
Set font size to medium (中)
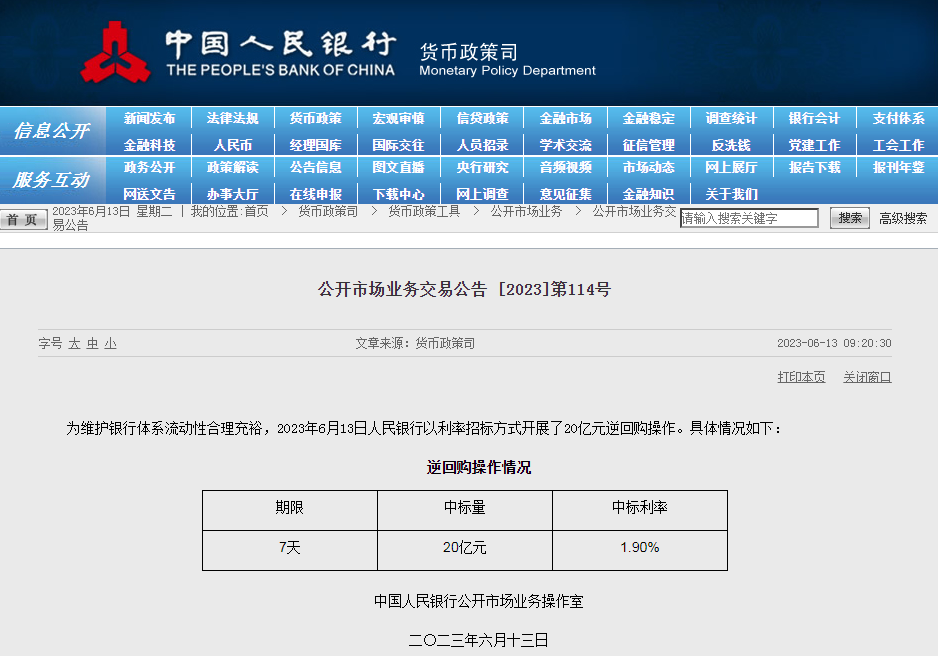(x=92, y=343)
